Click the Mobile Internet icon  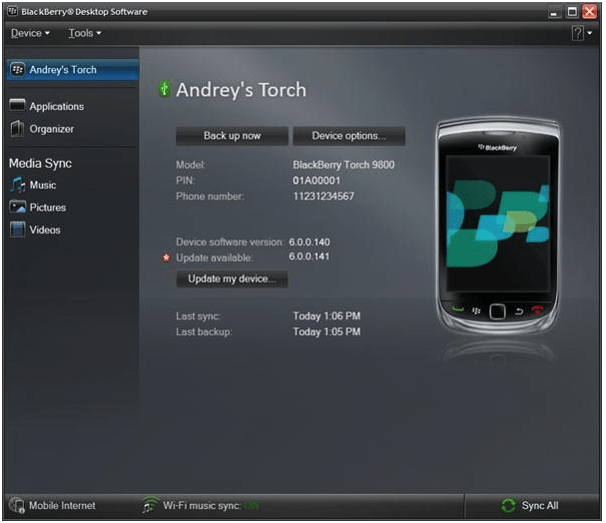[17, 506]
